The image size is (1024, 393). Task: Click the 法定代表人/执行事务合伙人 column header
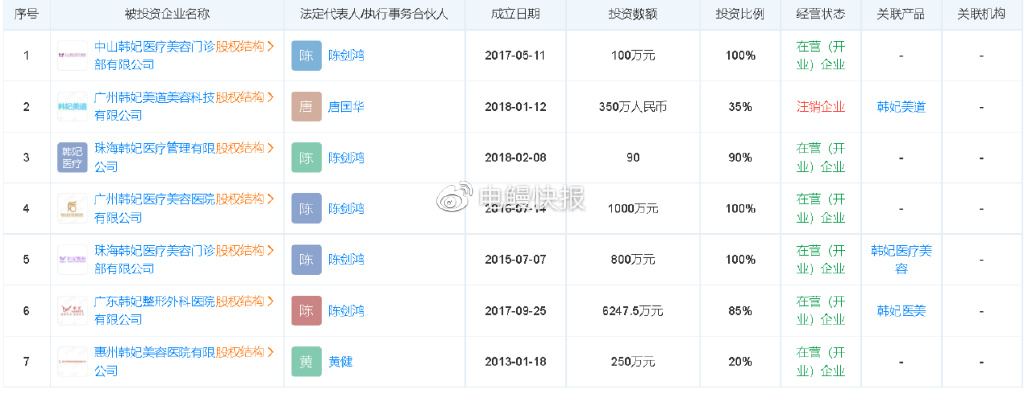pos(374,14)
